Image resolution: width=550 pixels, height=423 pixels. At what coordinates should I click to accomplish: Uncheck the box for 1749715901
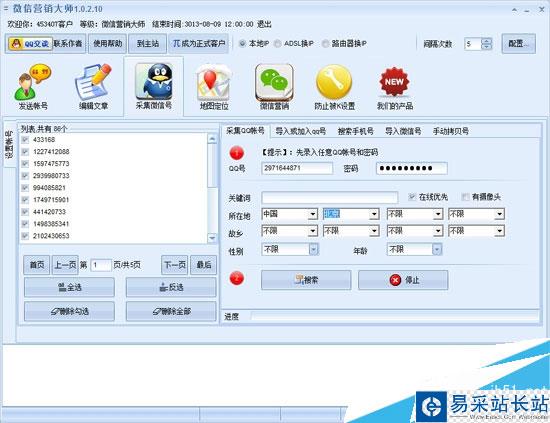click(x=25, y=200)
